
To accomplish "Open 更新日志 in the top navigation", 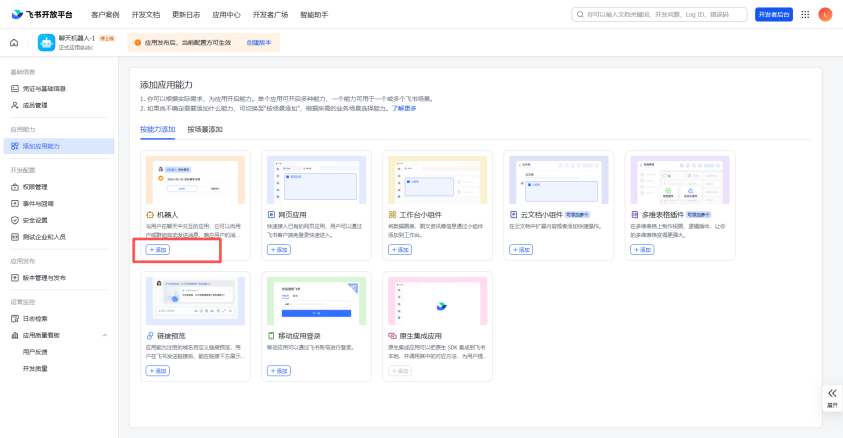I will pyautogui.click(x=186, y=15).
